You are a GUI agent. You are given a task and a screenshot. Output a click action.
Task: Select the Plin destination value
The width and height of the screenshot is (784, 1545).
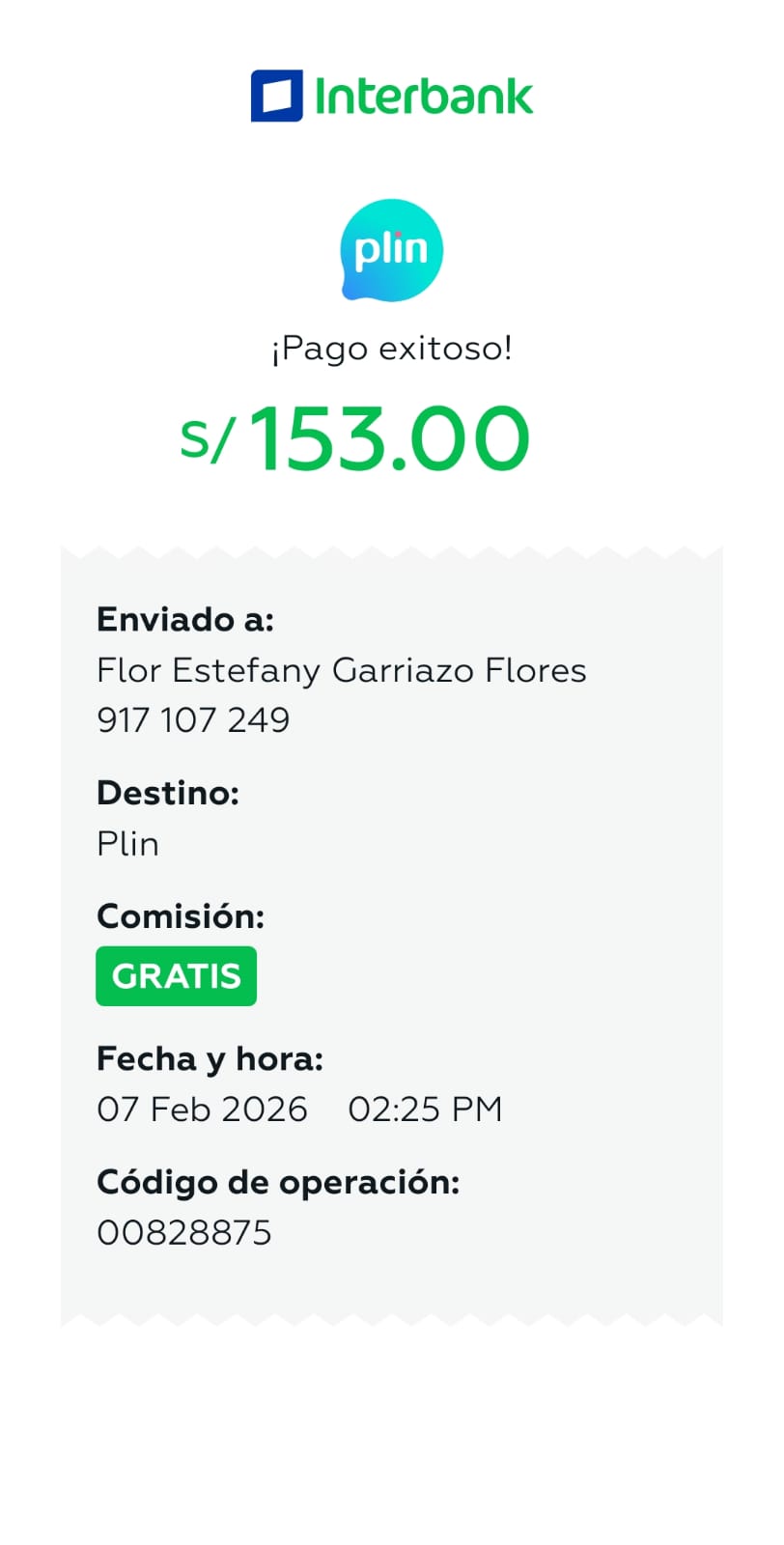[127, 844]
